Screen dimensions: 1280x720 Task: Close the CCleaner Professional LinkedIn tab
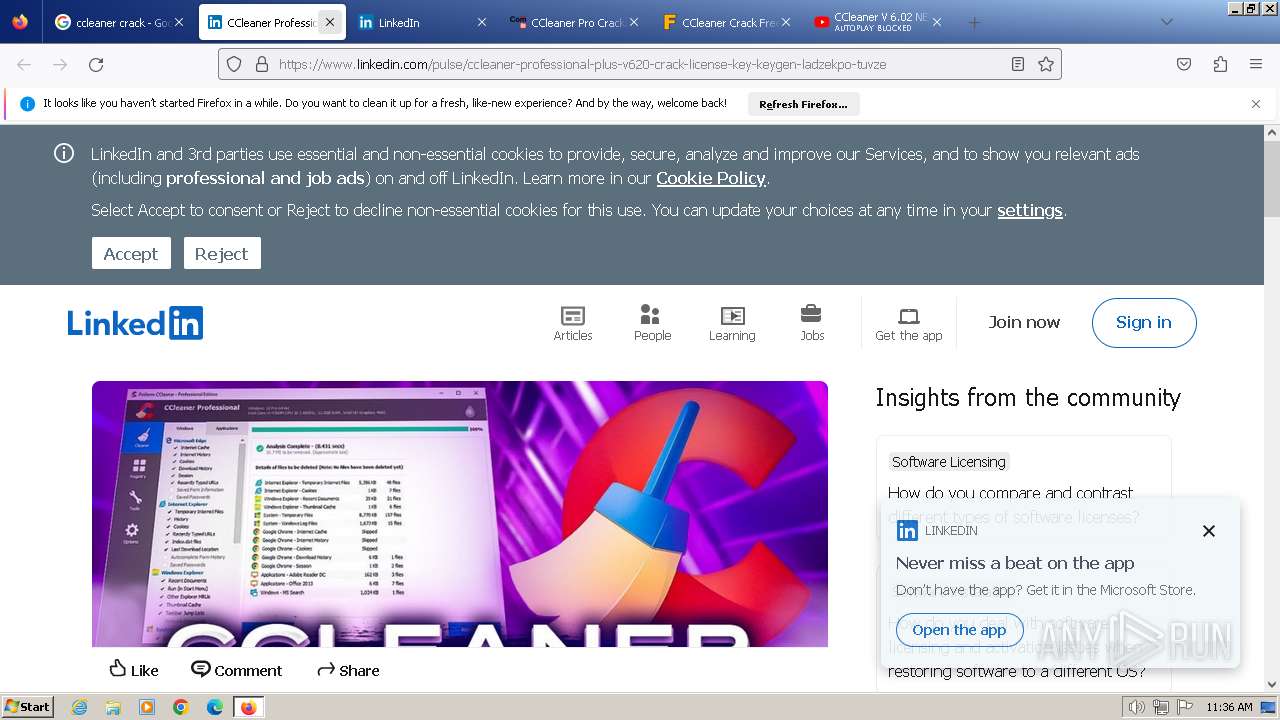[330, 22]
